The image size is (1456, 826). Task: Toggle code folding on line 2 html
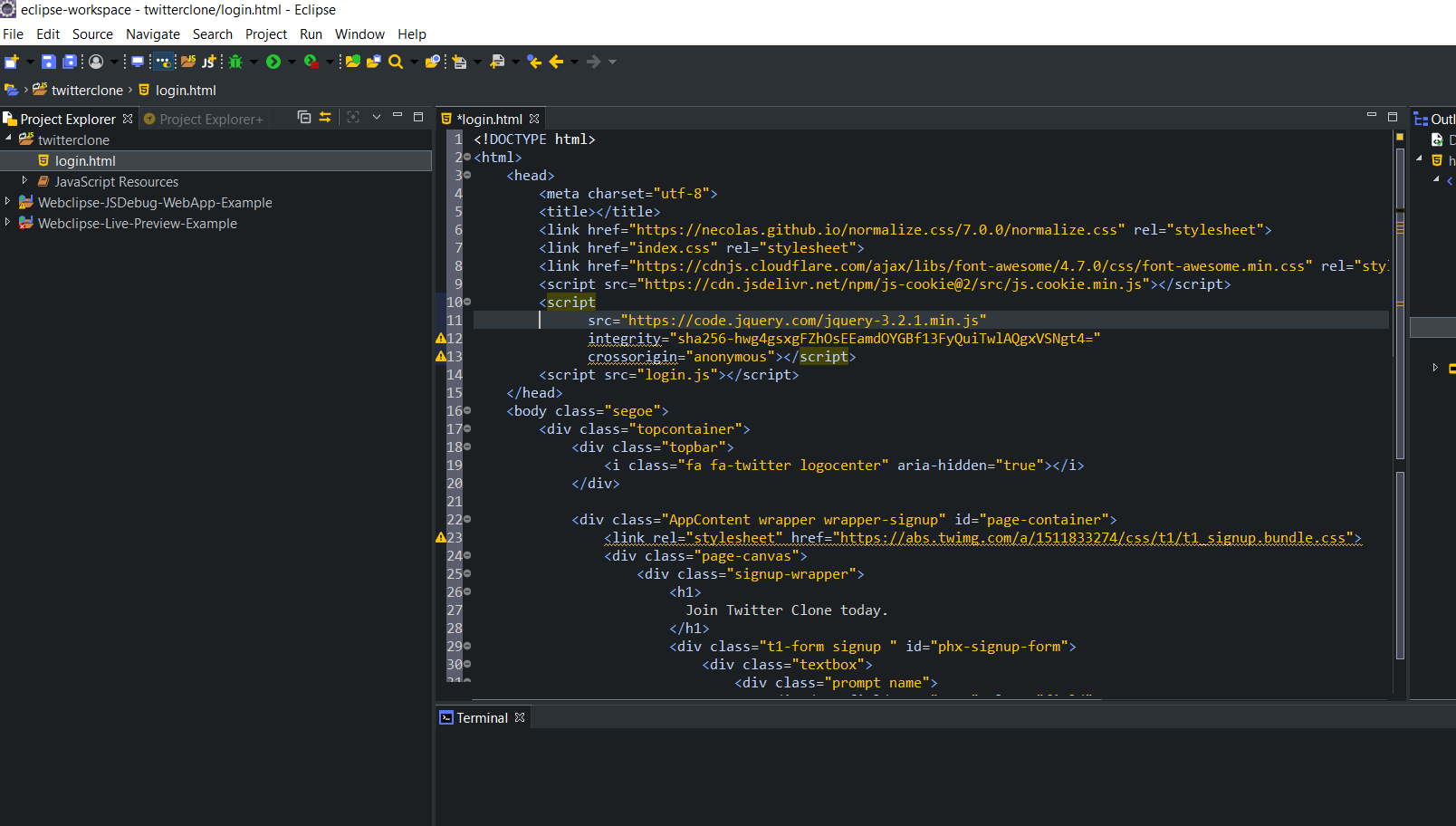click(467, 158)
